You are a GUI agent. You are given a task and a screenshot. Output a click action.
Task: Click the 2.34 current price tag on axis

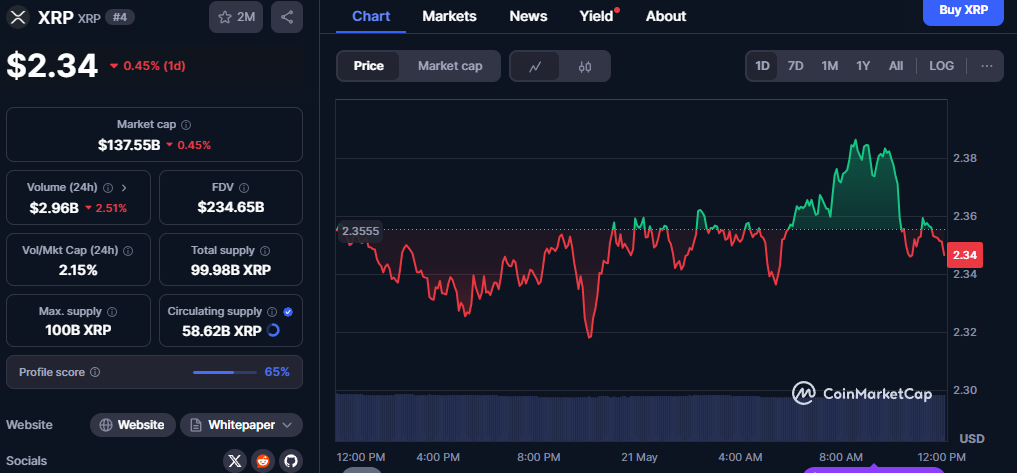(965, 255)
